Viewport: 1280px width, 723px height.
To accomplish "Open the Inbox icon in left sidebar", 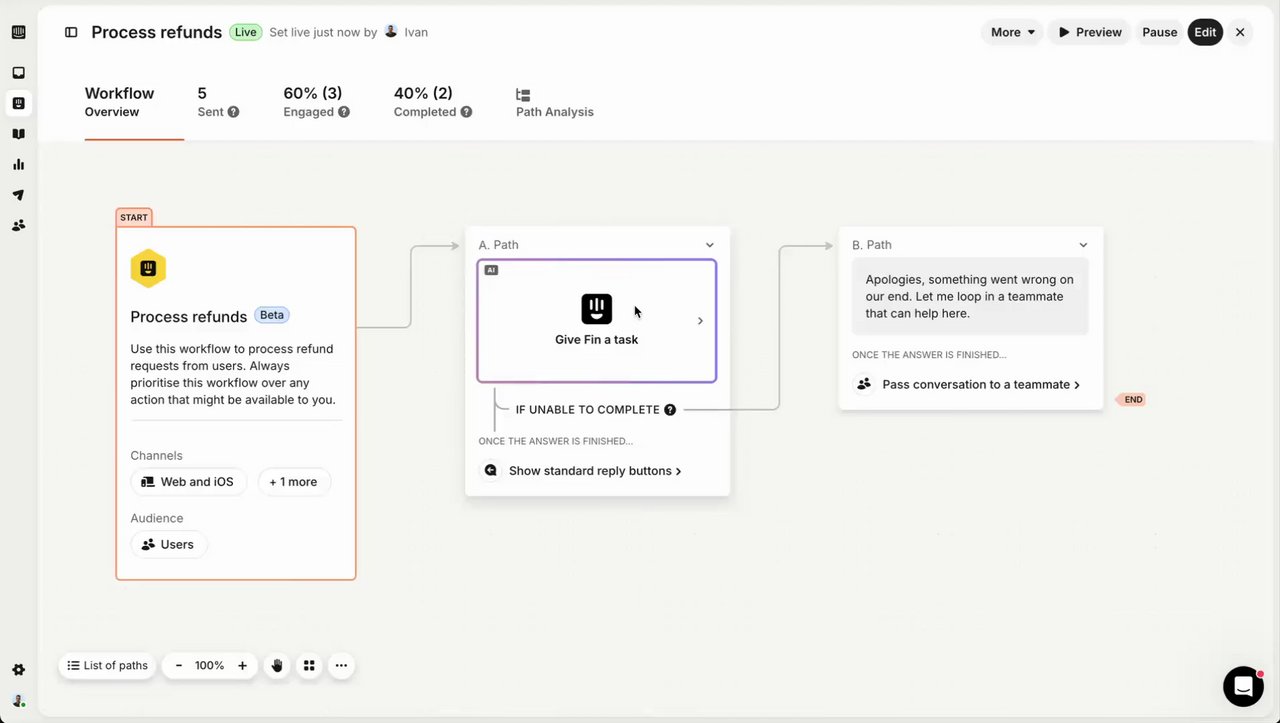I will tap(18, 73).
